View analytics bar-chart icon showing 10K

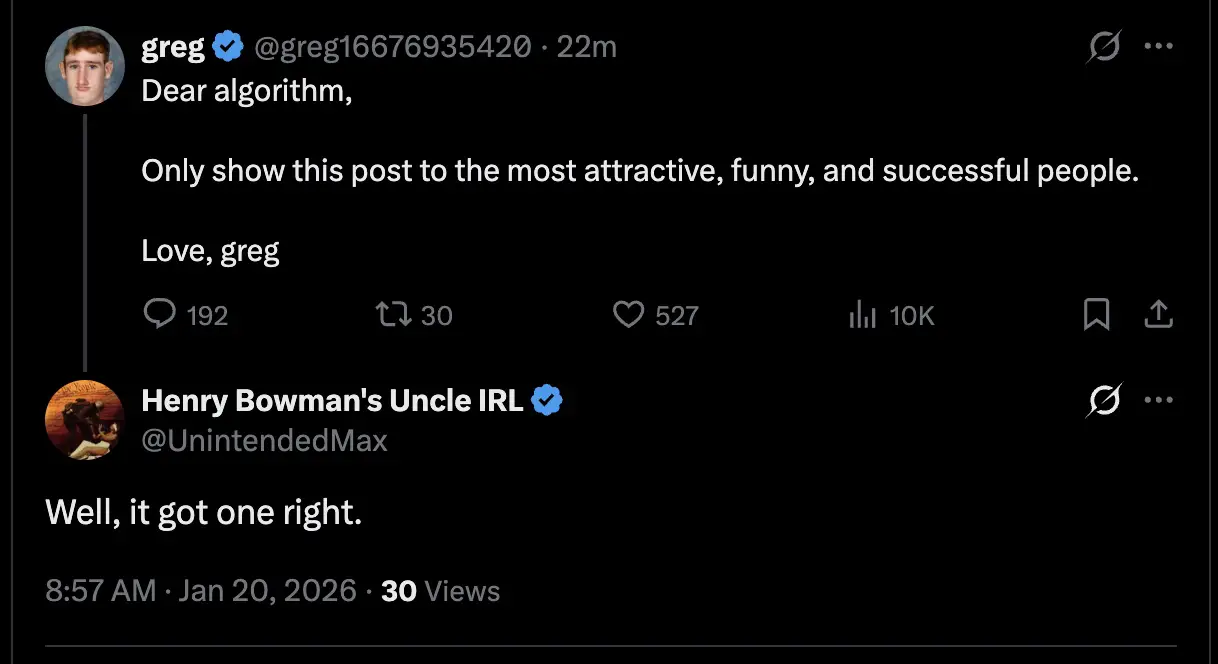(x=862, y=316)
